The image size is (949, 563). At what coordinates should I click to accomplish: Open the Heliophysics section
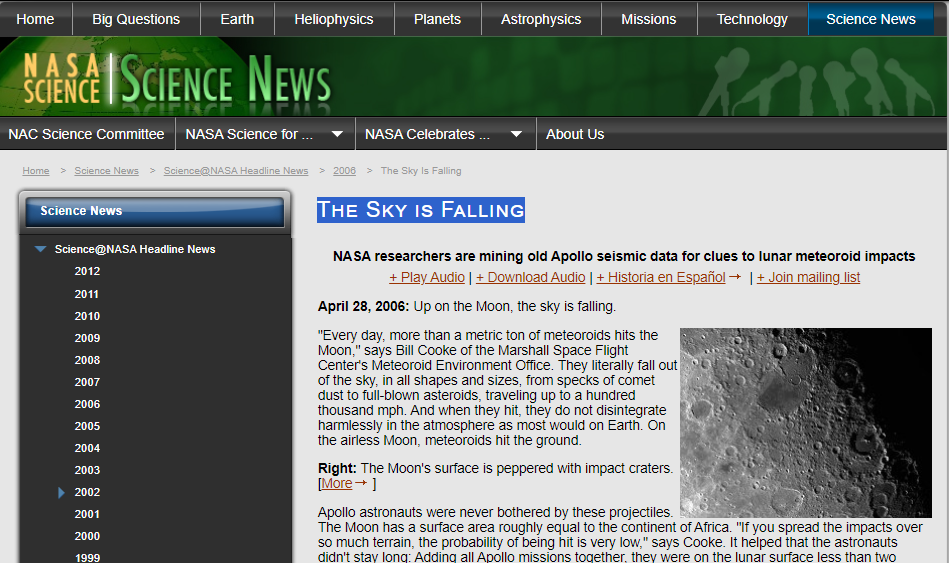[334, 19]
